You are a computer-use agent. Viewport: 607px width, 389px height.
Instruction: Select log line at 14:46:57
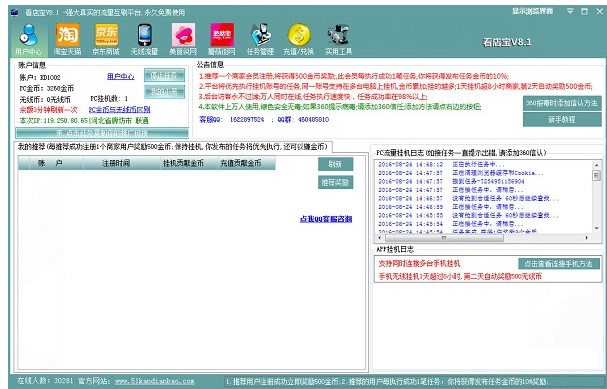[x=468, y=199]
